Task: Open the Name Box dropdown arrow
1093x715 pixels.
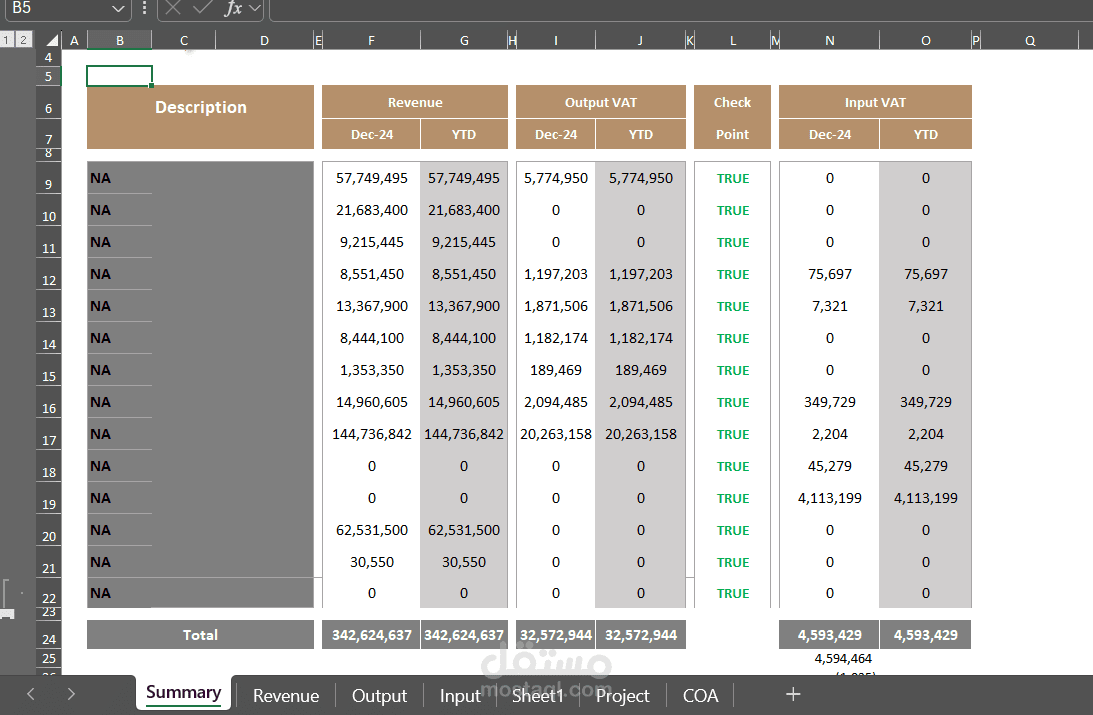Action: tap(118, 8)
